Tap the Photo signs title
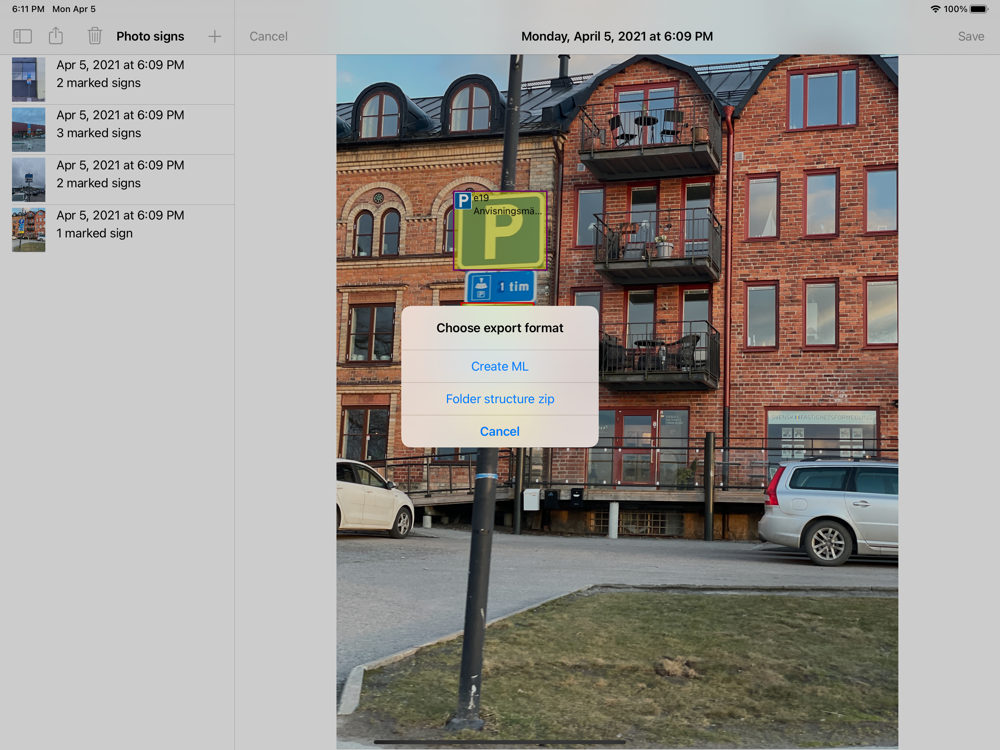Viewport: 1000px width, 750px height. tap(150, 36)
